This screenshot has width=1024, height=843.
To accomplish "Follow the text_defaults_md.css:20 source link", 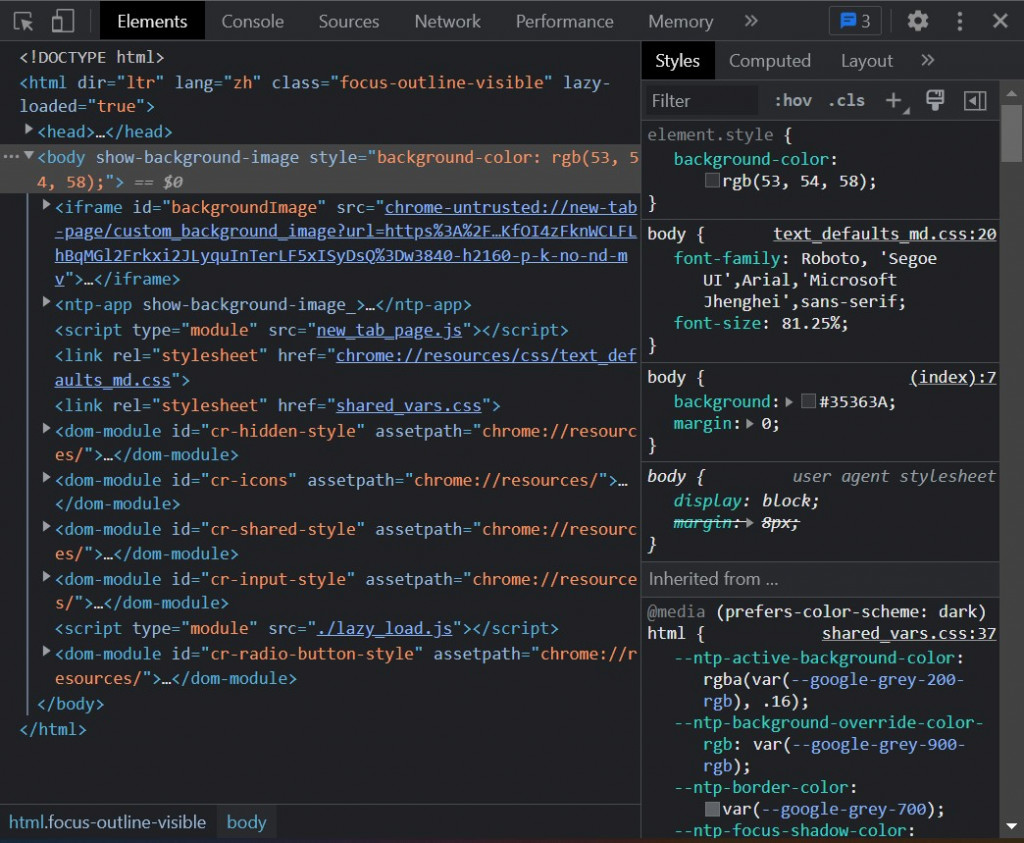I will pyautogui.click(x=884, y=234).
